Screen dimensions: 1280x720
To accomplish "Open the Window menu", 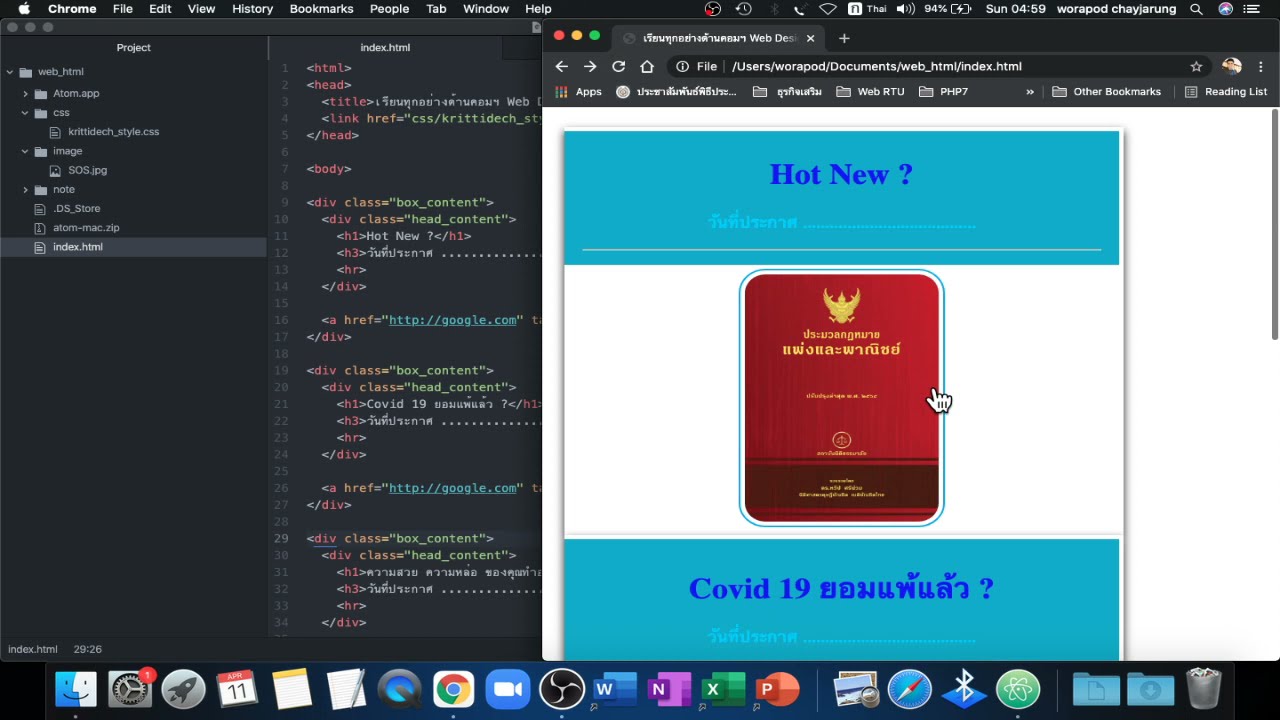I will [486, 9].
